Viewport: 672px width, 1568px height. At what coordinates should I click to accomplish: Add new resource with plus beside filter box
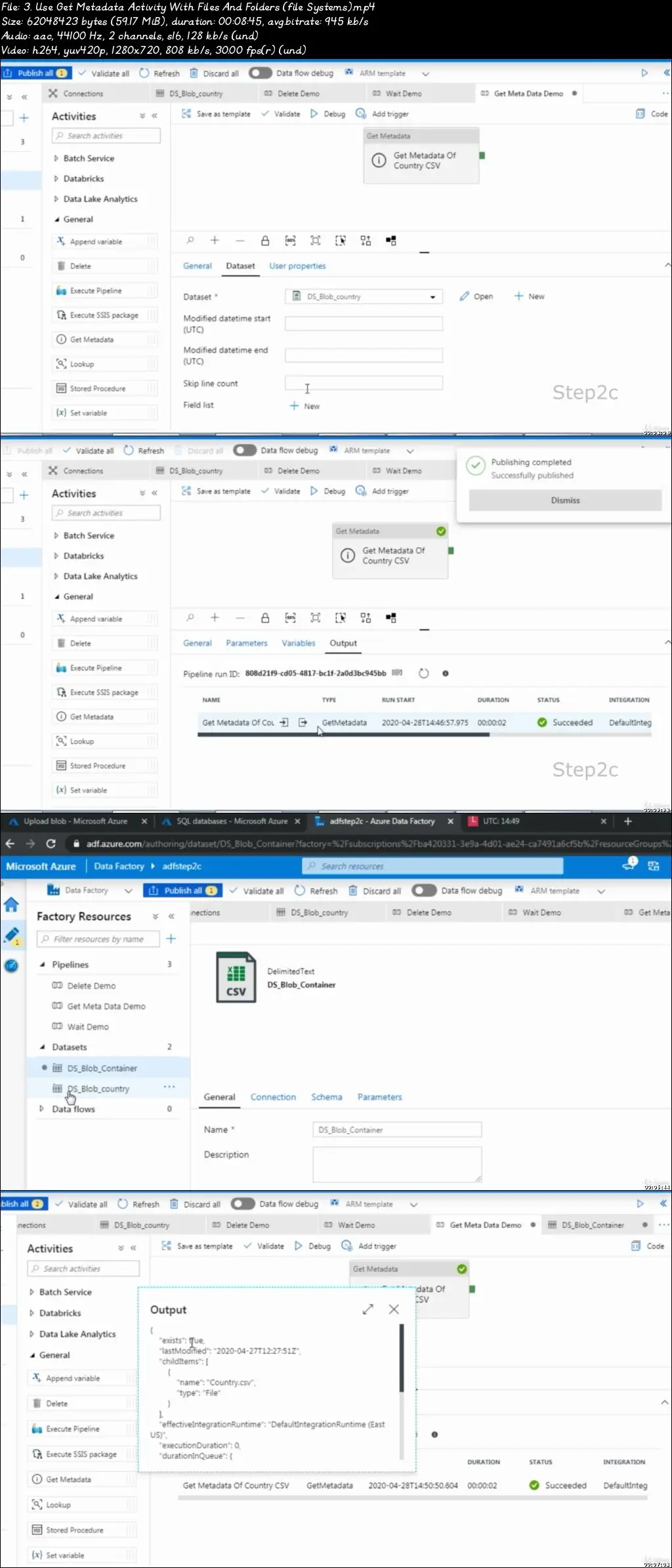(171, 939)
